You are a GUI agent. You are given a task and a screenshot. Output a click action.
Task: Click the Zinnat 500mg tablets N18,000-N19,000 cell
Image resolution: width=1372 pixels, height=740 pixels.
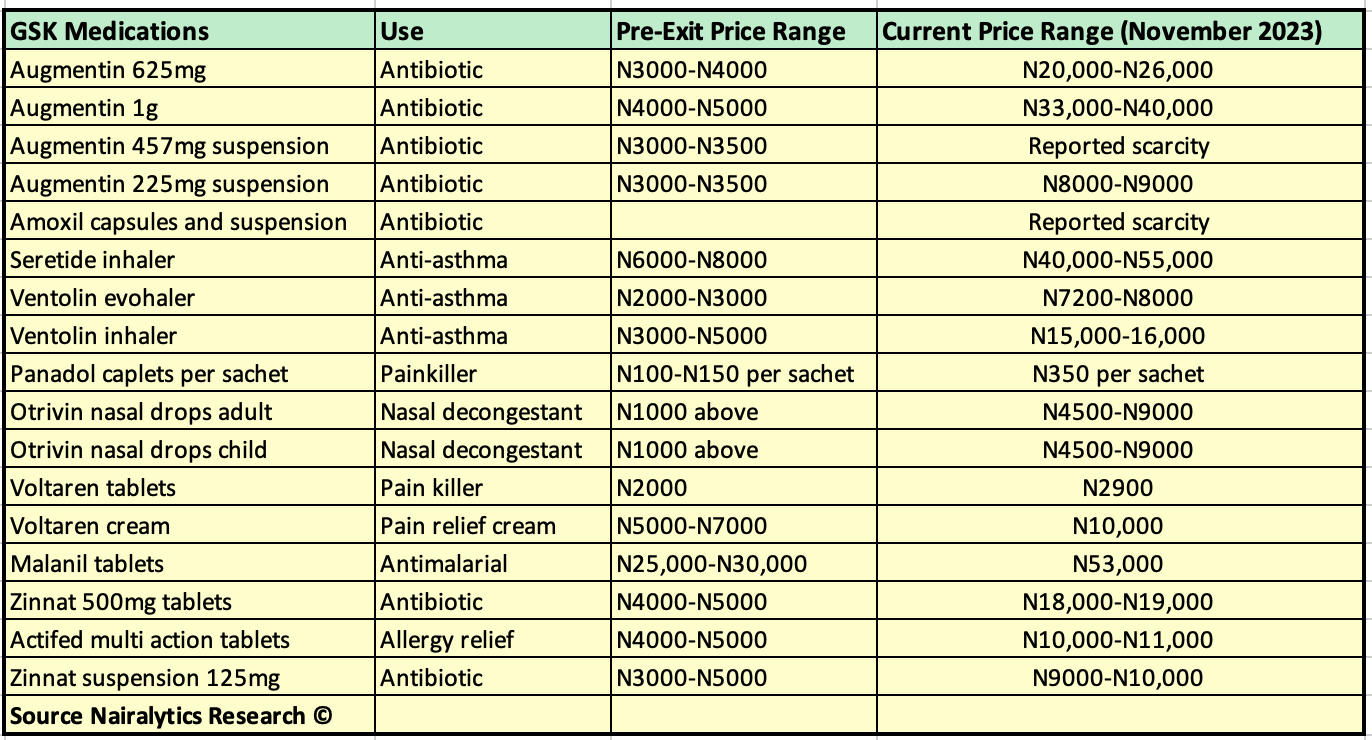point(1119,602)
